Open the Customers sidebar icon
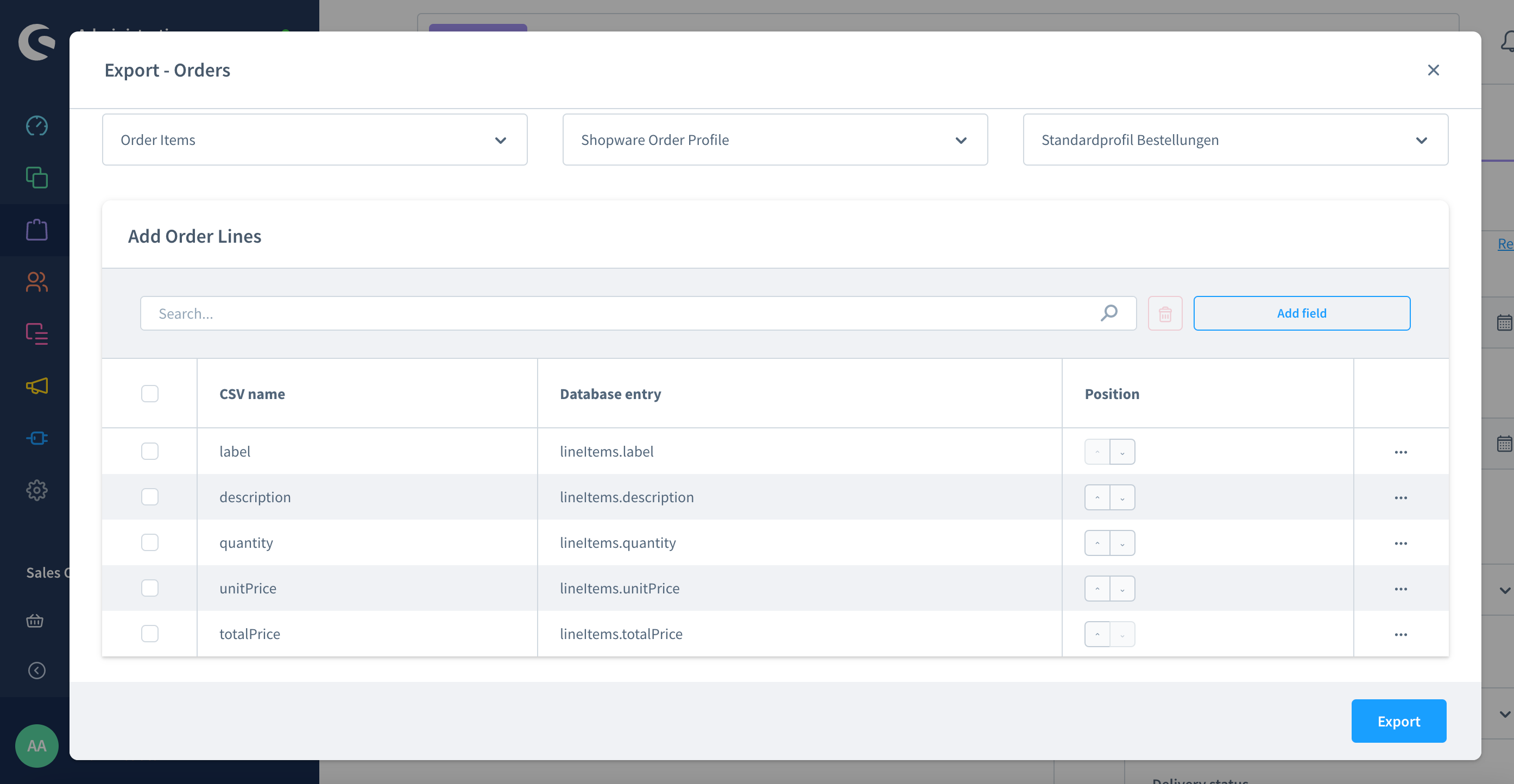Viewport: 1514px width, 784px height. 36,281
